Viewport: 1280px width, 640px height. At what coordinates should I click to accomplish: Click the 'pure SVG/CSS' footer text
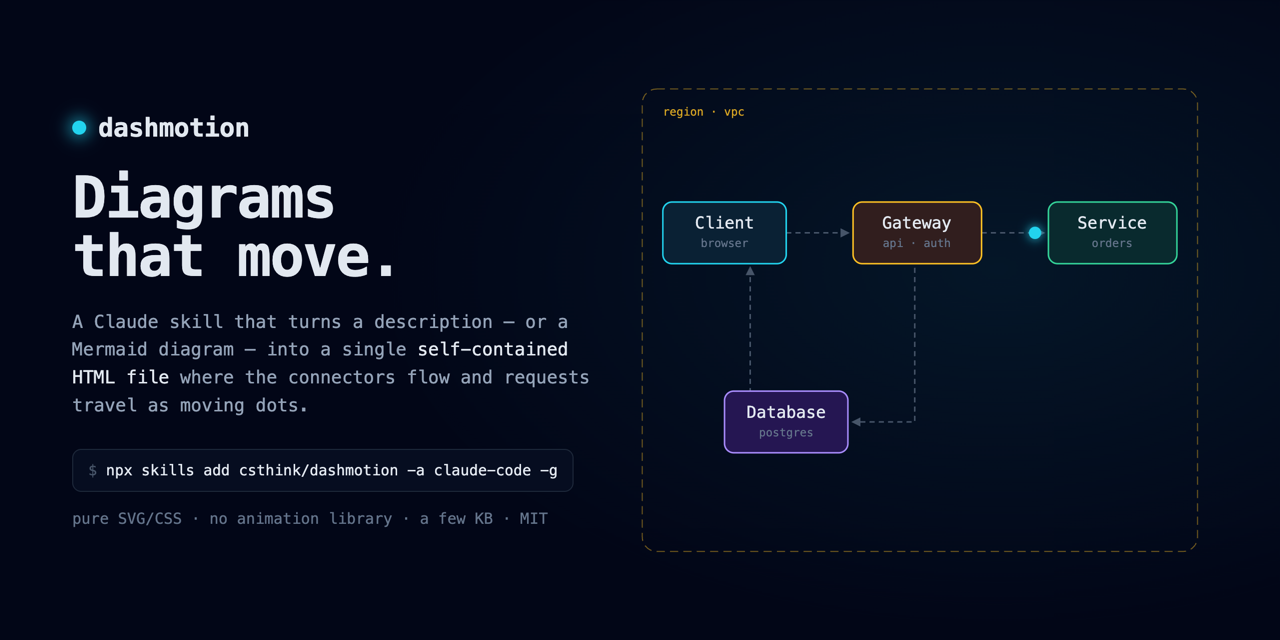point(127,519)
